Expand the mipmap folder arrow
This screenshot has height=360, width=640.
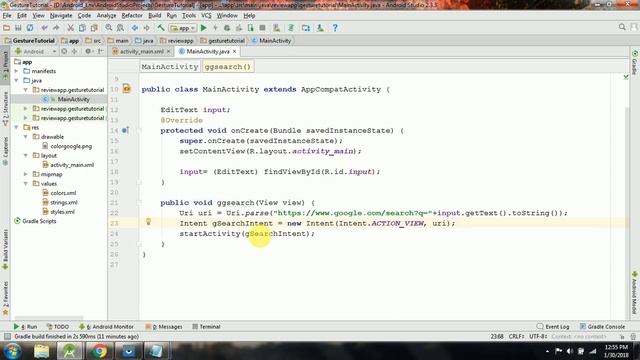(x=26, y=174)
